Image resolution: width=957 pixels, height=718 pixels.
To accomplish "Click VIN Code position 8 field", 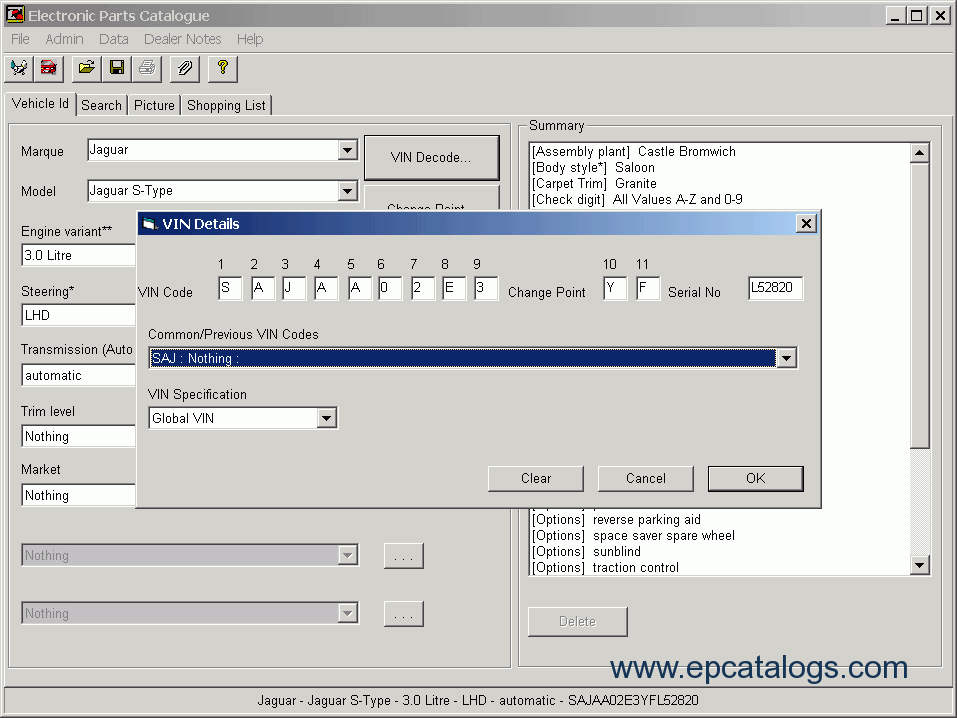I will point(454,288).
